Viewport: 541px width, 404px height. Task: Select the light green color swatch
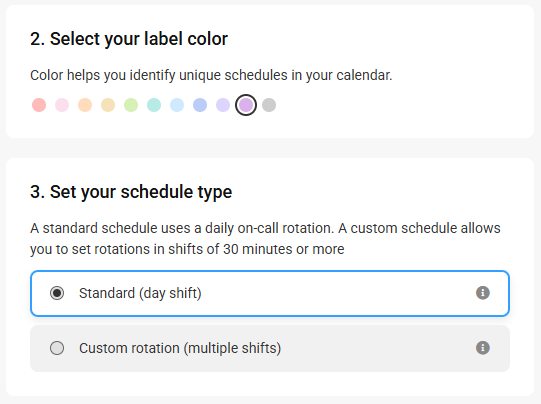[x=131, y=105]
